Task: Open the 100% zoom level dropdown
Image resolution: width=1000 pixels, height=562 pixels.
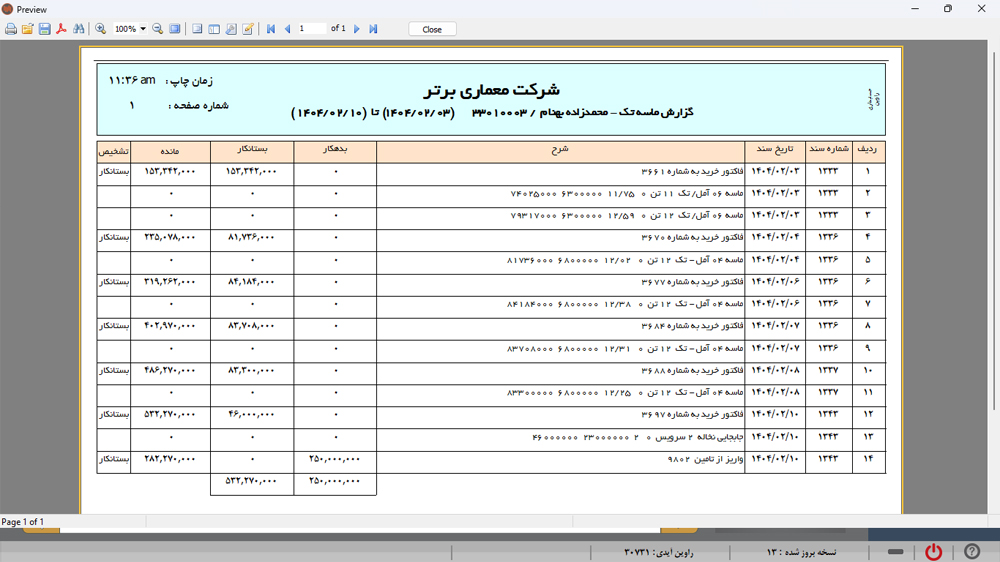Action: tap(143, 29)
